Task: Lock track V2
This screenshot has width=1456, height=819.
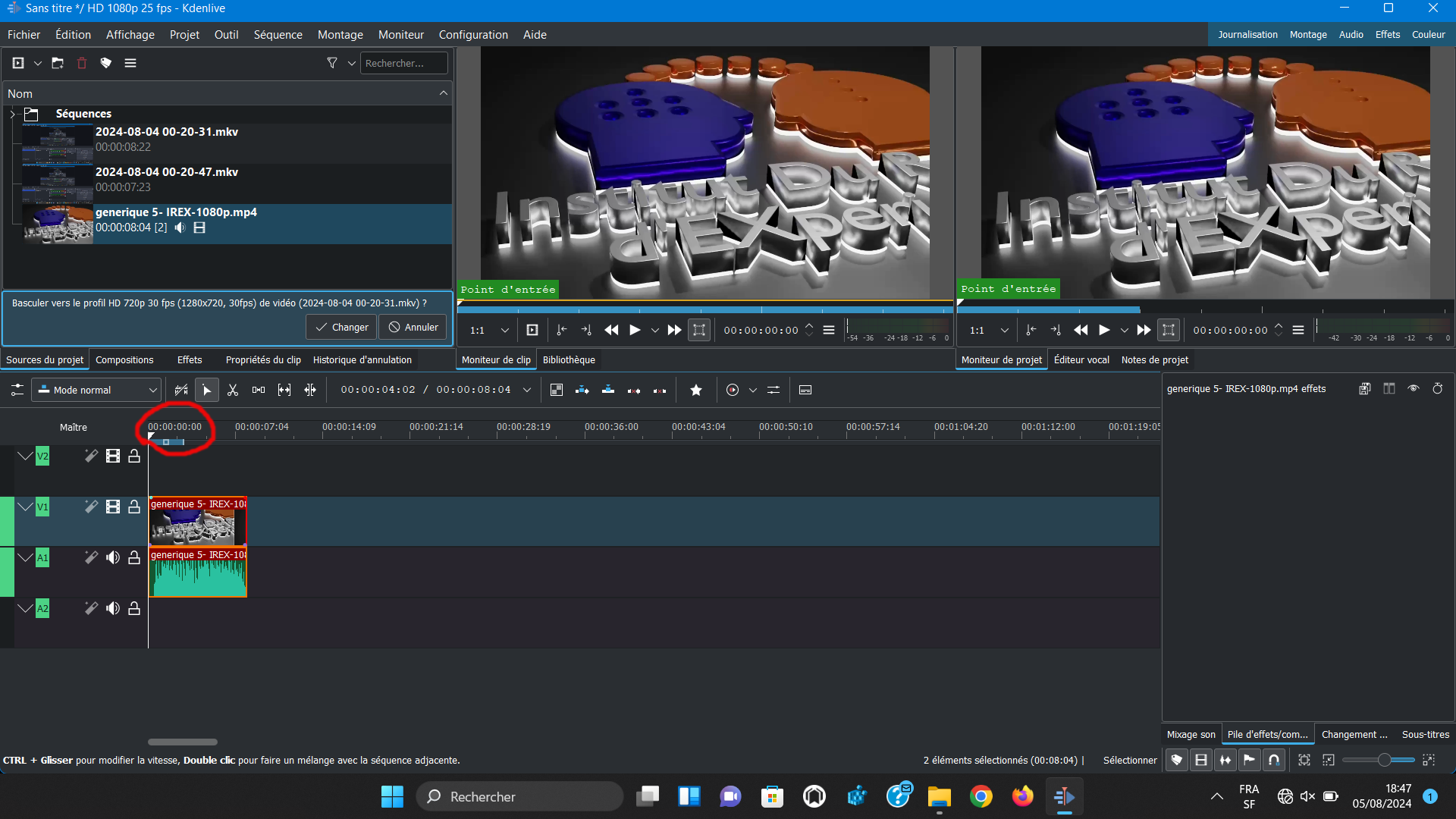Action: pyautogui.click(x=134, y=456)
